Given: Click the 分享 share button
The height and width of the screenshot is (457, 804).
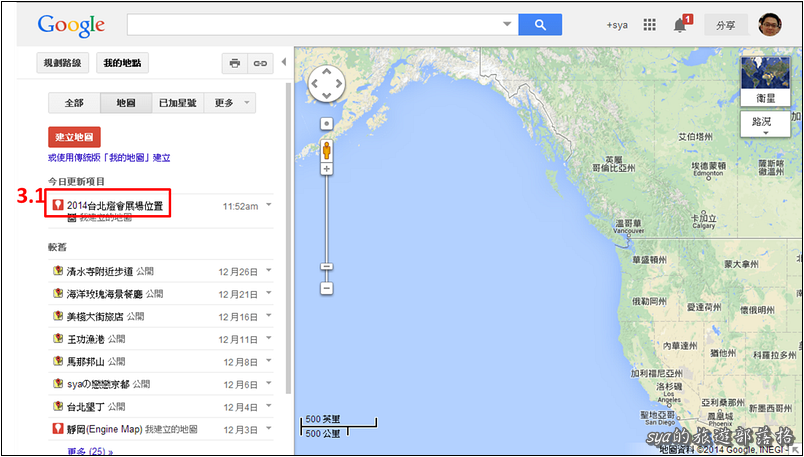Looking at the screenshot, I should click(x=726, y=25).
